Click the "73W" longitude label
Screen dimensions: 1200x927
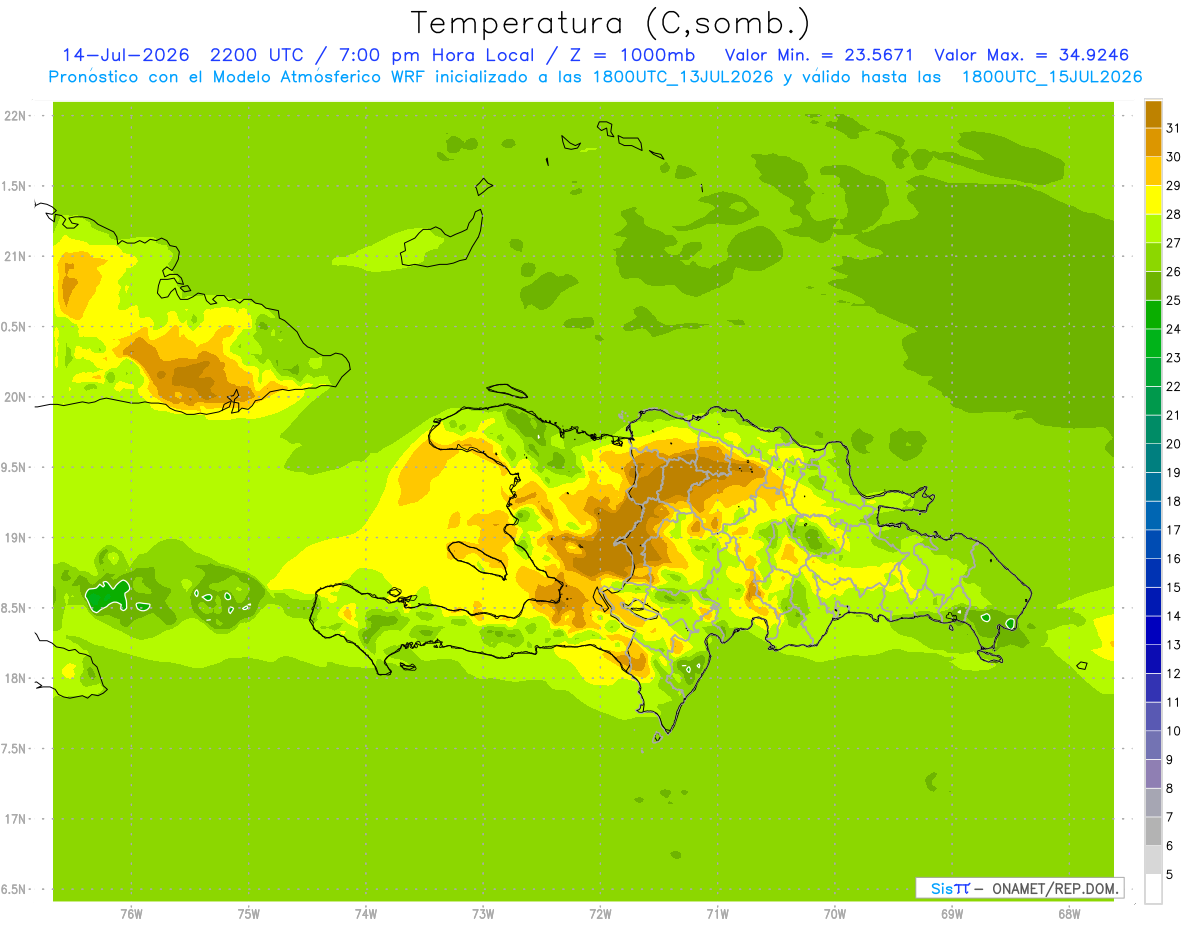click(483, 914)
